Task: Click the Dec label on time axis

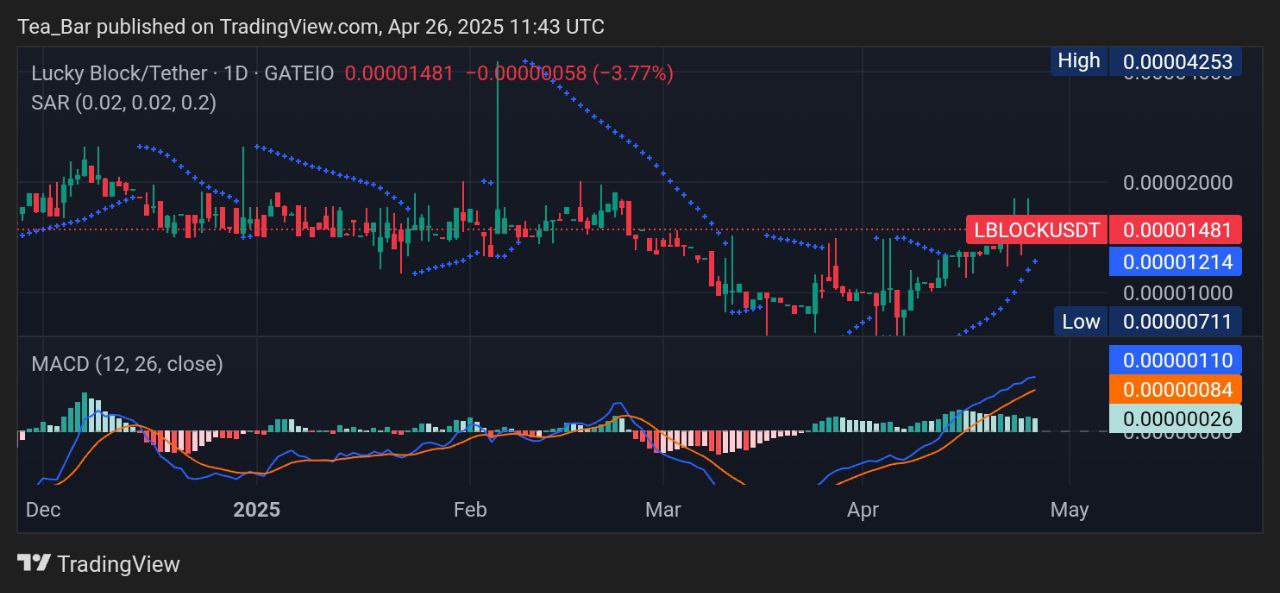Action: point(43,510)
